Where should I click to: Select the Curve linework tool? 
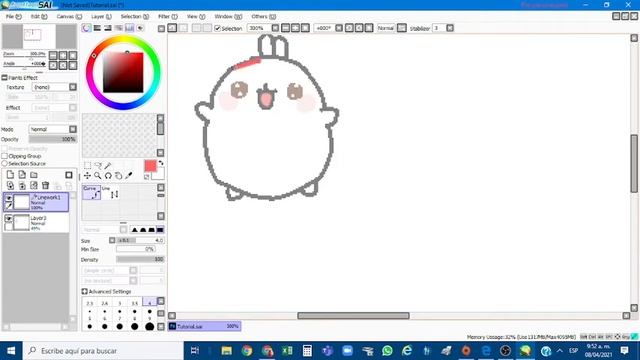pyautogui.click(x=91, y=192)
